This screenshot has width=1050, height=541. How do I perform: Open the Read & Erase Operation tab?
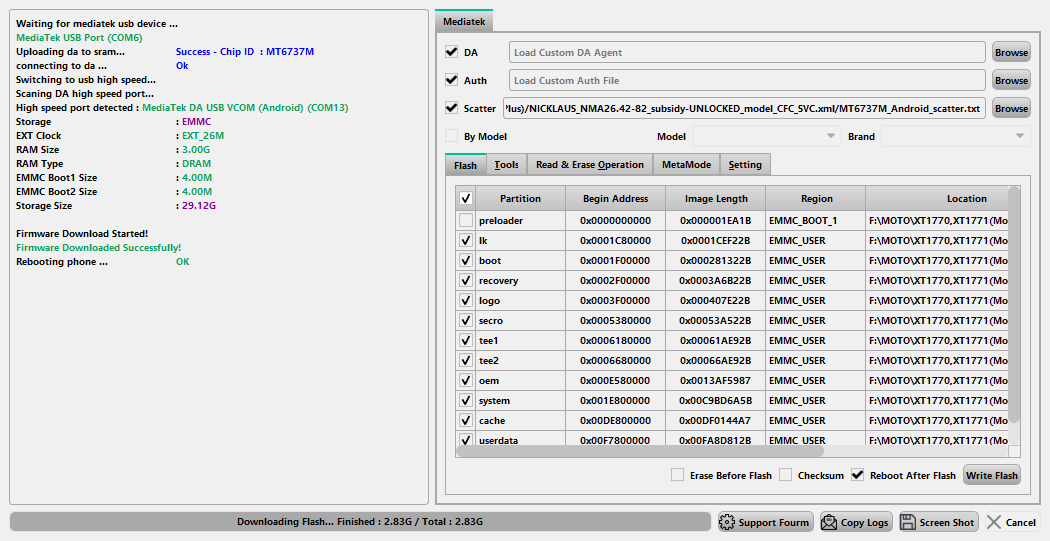click(590, 165)
